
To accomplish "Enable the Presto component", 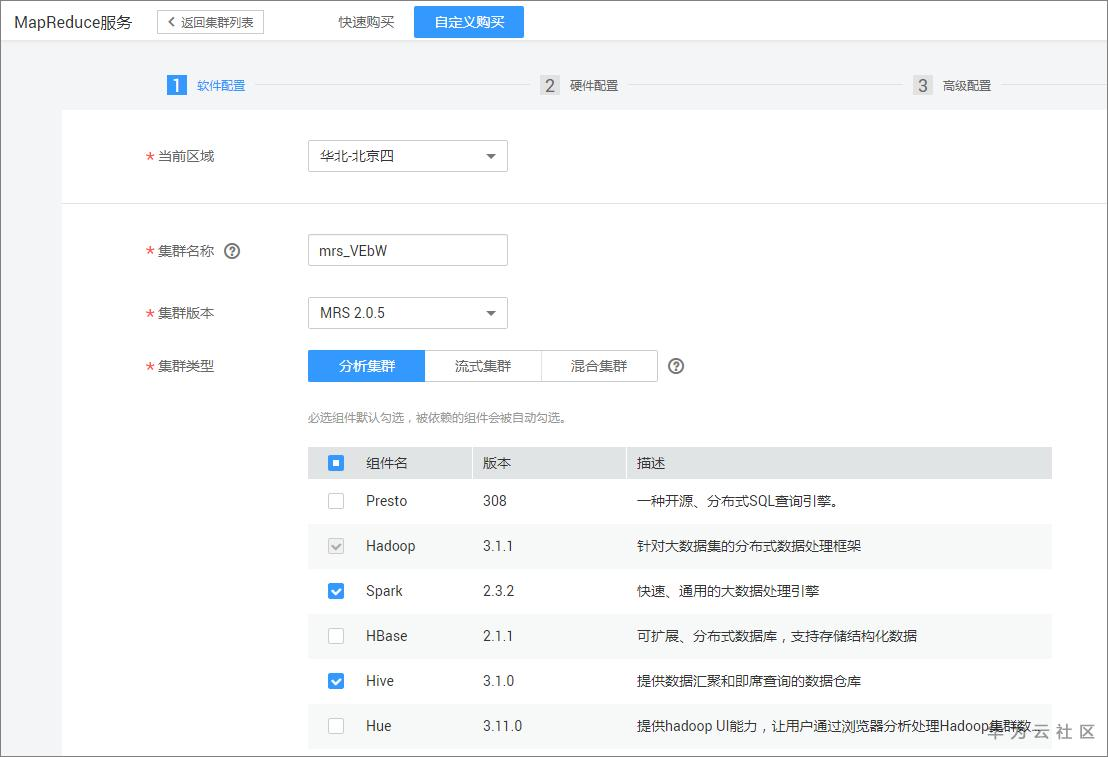I will [336, 501].
